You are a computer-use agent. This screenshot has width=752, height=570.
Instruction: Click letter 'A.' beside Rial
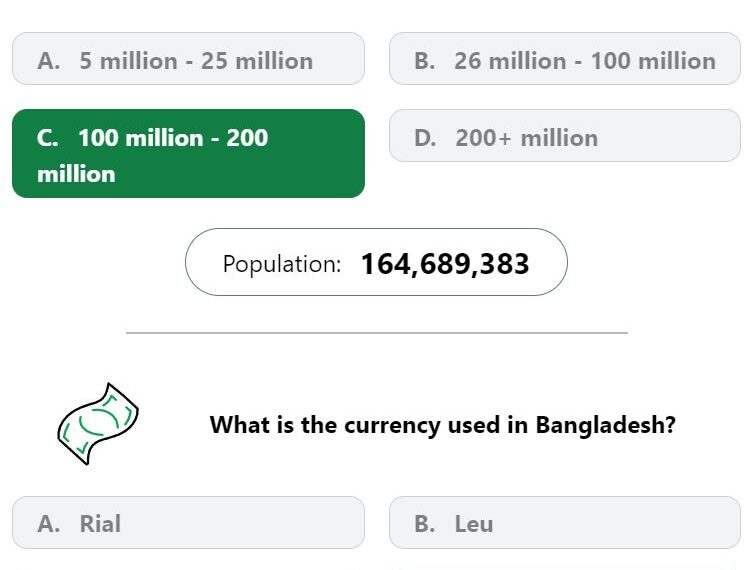(49, 523)
